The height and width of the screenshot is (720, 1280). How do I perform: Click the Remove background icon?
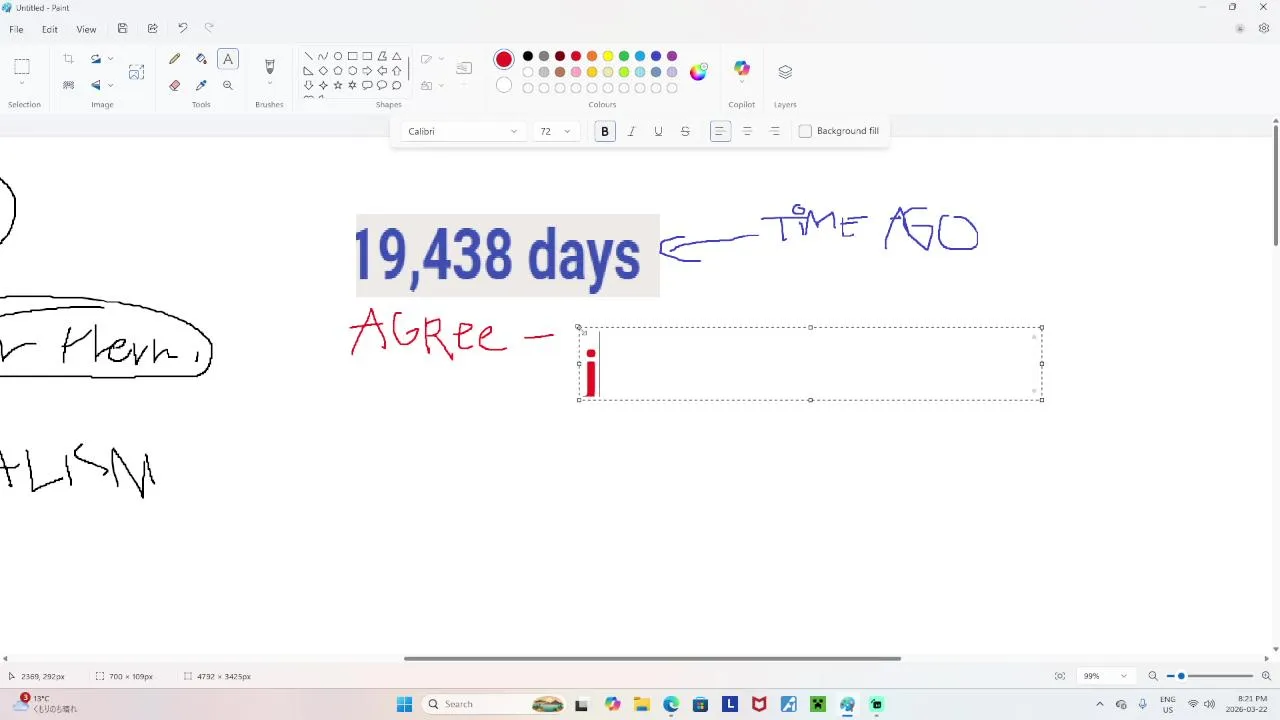(x=68, y=86)
